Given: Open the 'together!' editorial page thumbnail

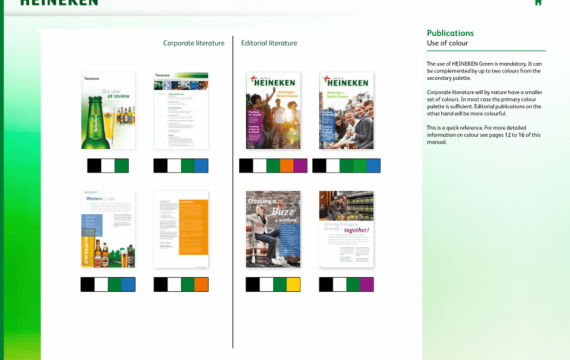Looking at the screenshot, I should (x=346, y=229).
